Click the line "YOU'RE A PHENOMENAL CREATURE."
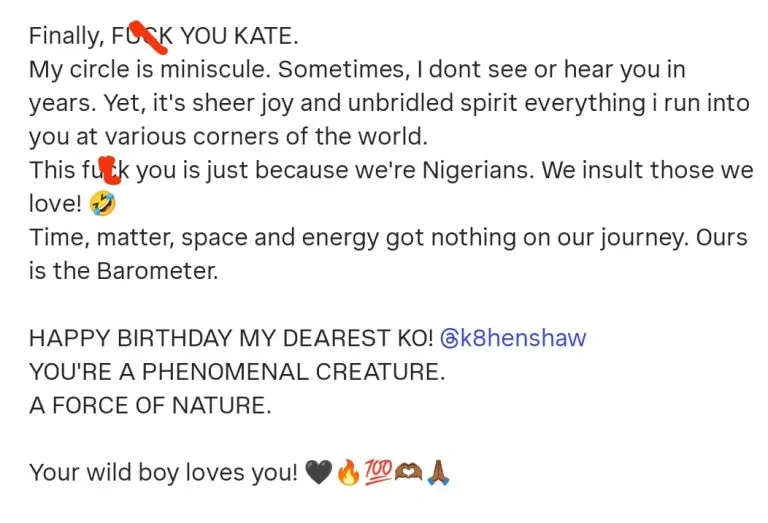The image size is (768, 523). [x=236, y=373]
